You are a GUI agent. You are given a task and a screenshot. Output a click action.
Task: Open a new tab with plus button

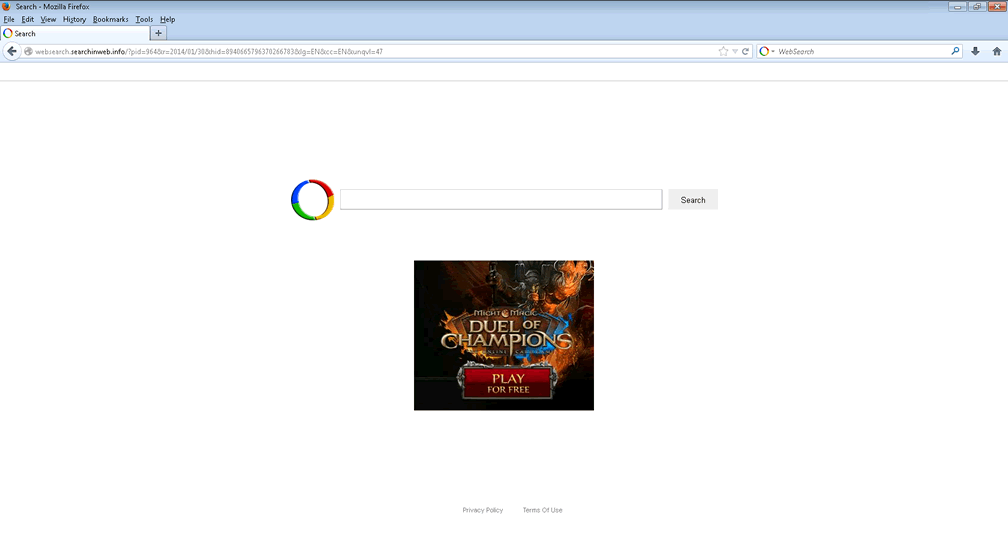pos(158,33)
